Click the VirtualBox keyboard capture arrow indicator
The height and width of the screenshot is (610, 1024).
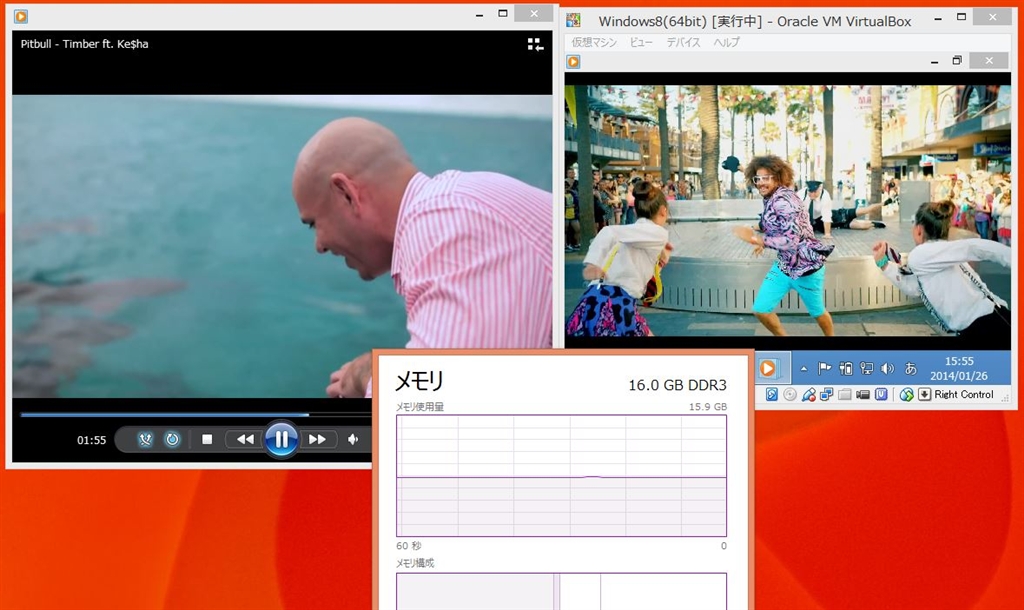tap(924, 394)
